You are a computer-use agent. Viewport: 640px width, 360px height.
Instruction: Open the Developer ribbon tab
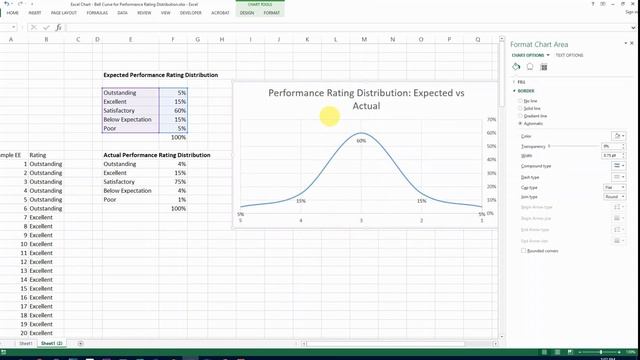191,13
